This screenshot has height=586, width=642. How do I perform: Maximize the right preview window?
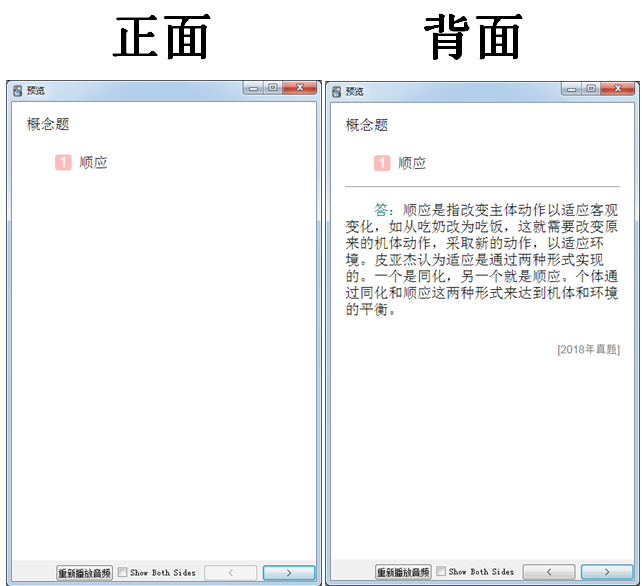coord(591,88)
